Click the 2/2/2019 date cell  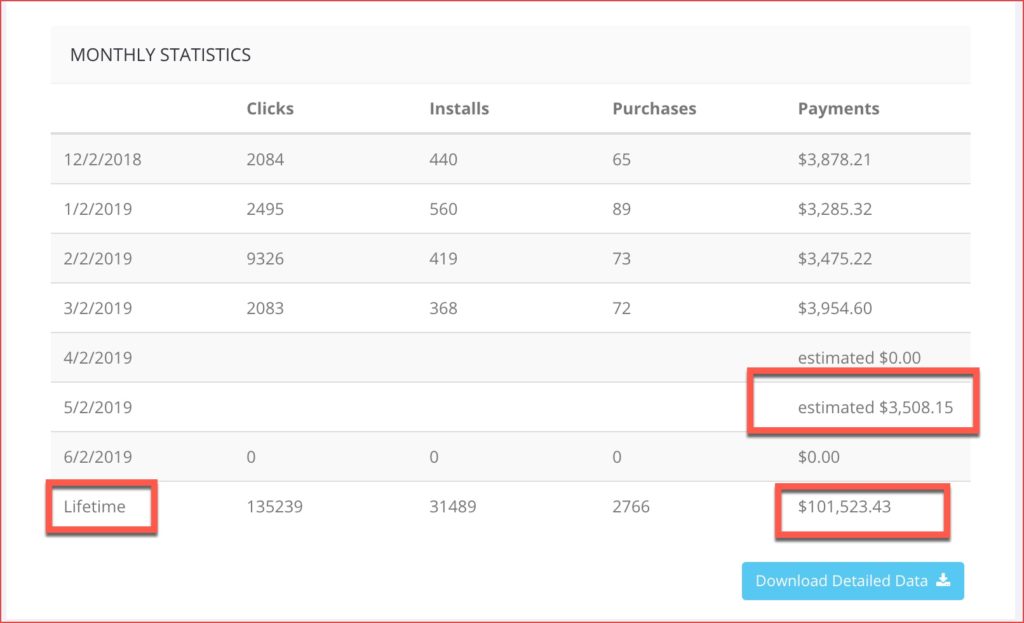(x=97, y=259)
